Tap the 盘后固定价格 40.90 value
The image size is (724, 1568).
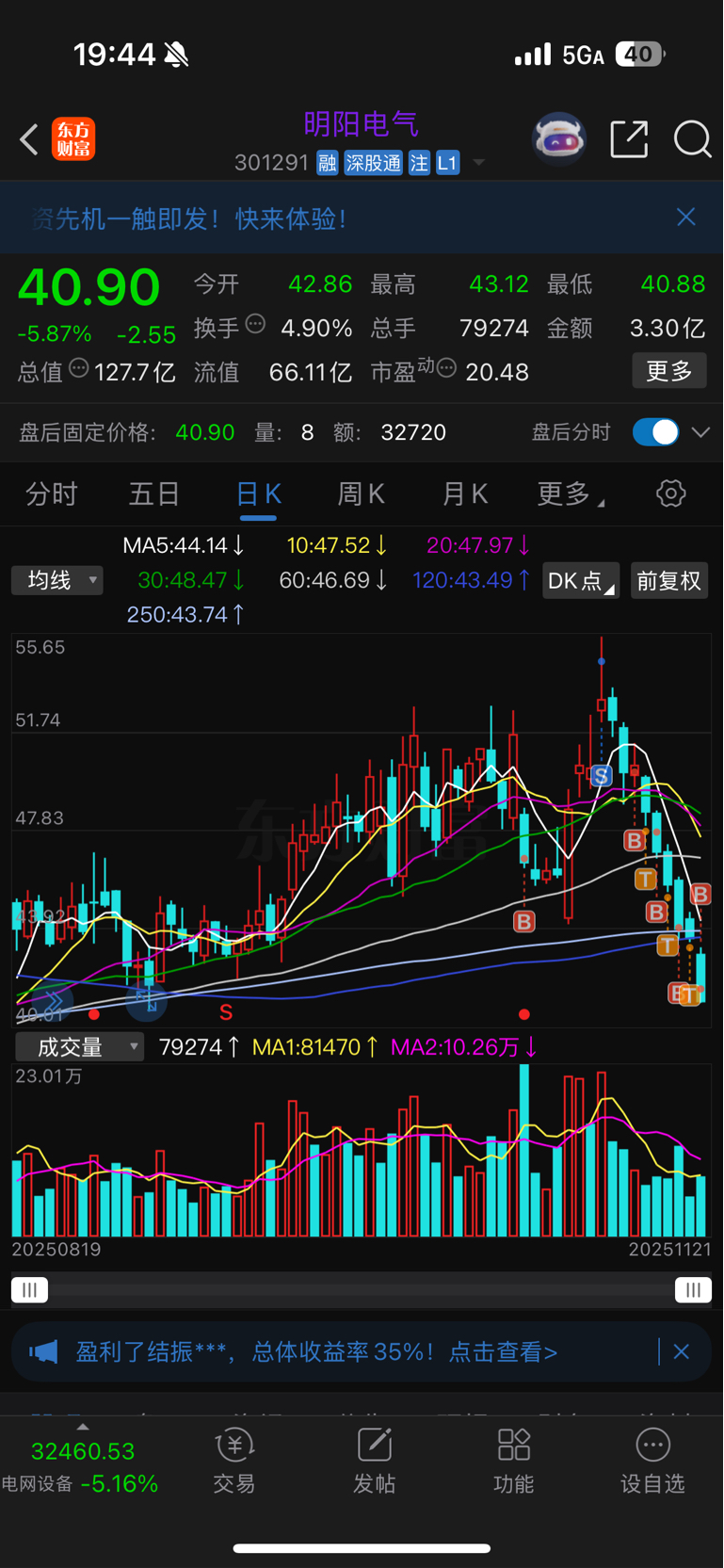[205, 432]
